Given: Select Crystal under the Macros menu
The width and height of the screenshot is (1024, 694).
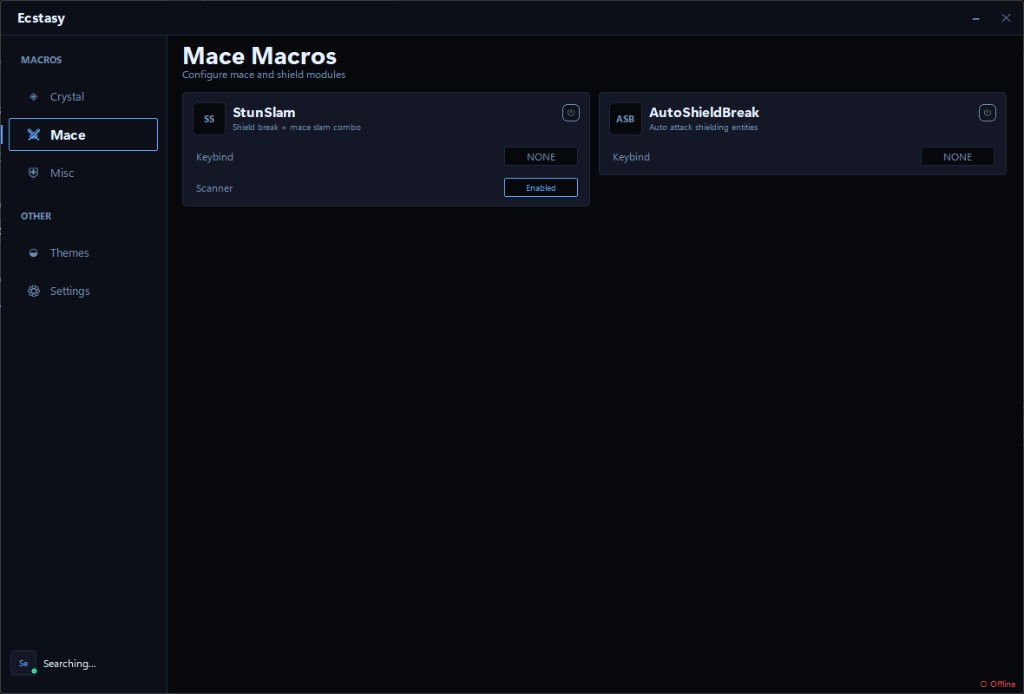Looking at the screenshot, I should (65, 96).
